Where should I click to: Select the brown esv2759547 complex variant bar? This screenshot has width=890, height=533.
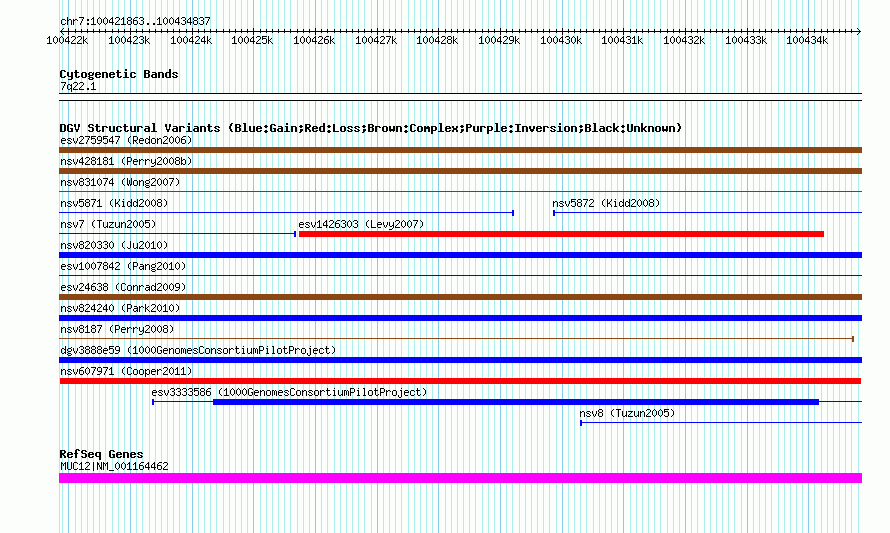[x=460, y=150]
